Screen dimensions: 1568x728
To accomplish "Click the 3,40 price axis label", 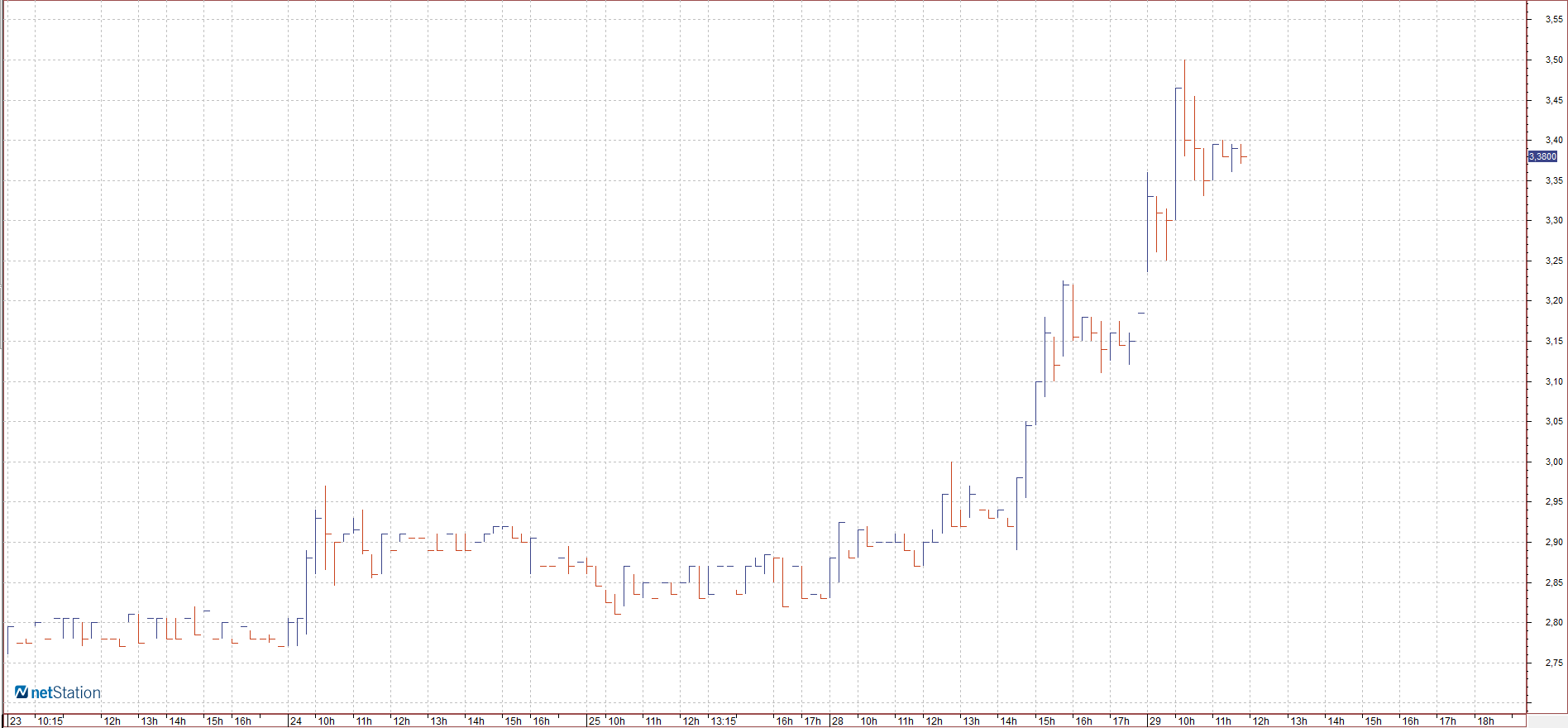I will (x=1554, y=141).
